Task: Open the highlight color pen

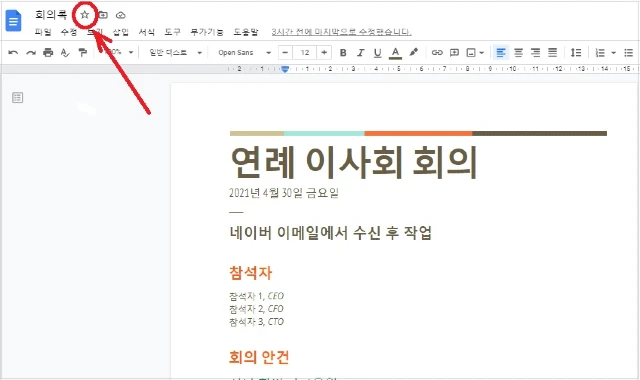Action: (x=413, y=52)
